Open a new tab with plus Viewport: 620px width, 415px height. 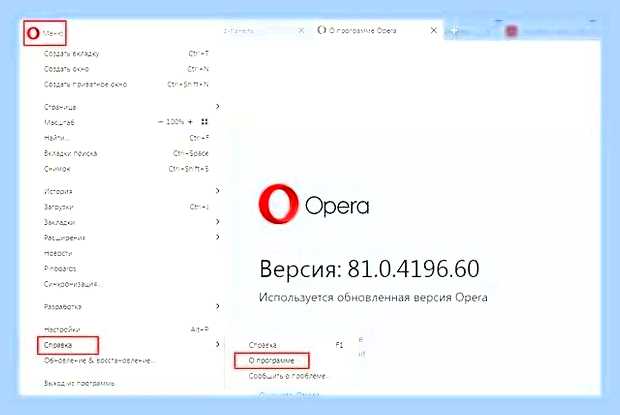coord(454,31)
